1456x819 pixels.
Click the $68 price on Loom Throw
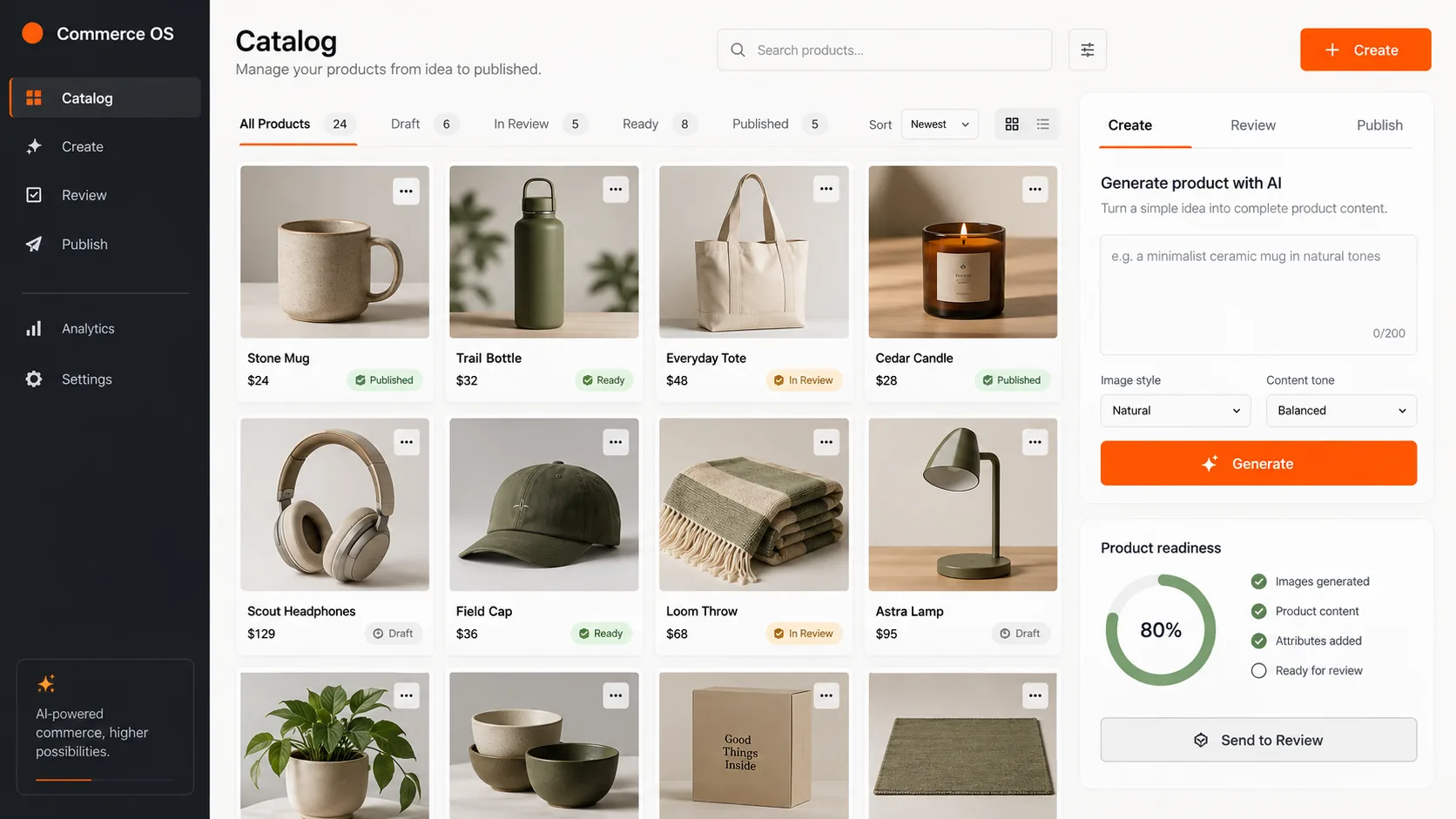tap(677, 634)
